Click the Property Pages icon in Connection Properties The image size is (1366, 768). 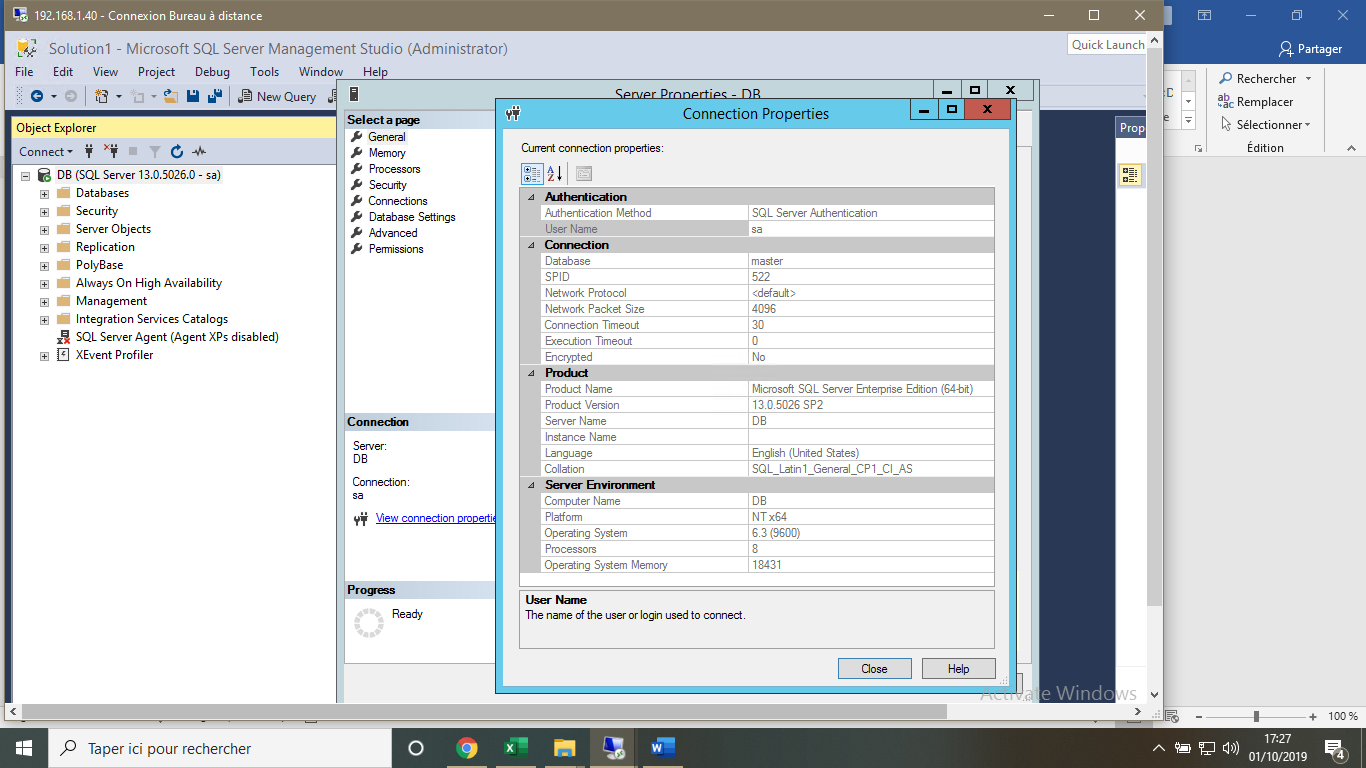pos(584,174)
